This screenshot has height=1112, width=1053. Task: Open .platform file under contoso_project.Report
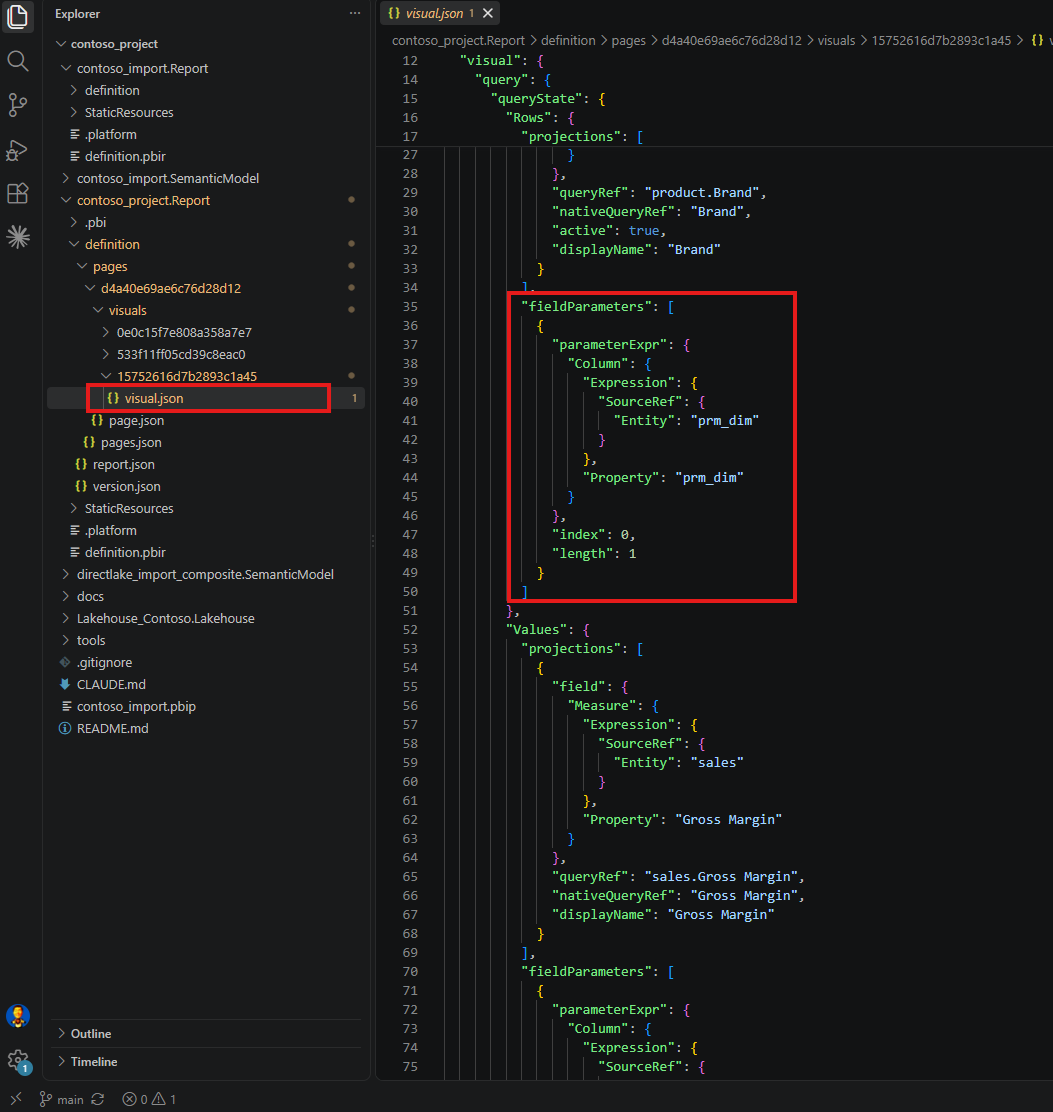(111, 530)
